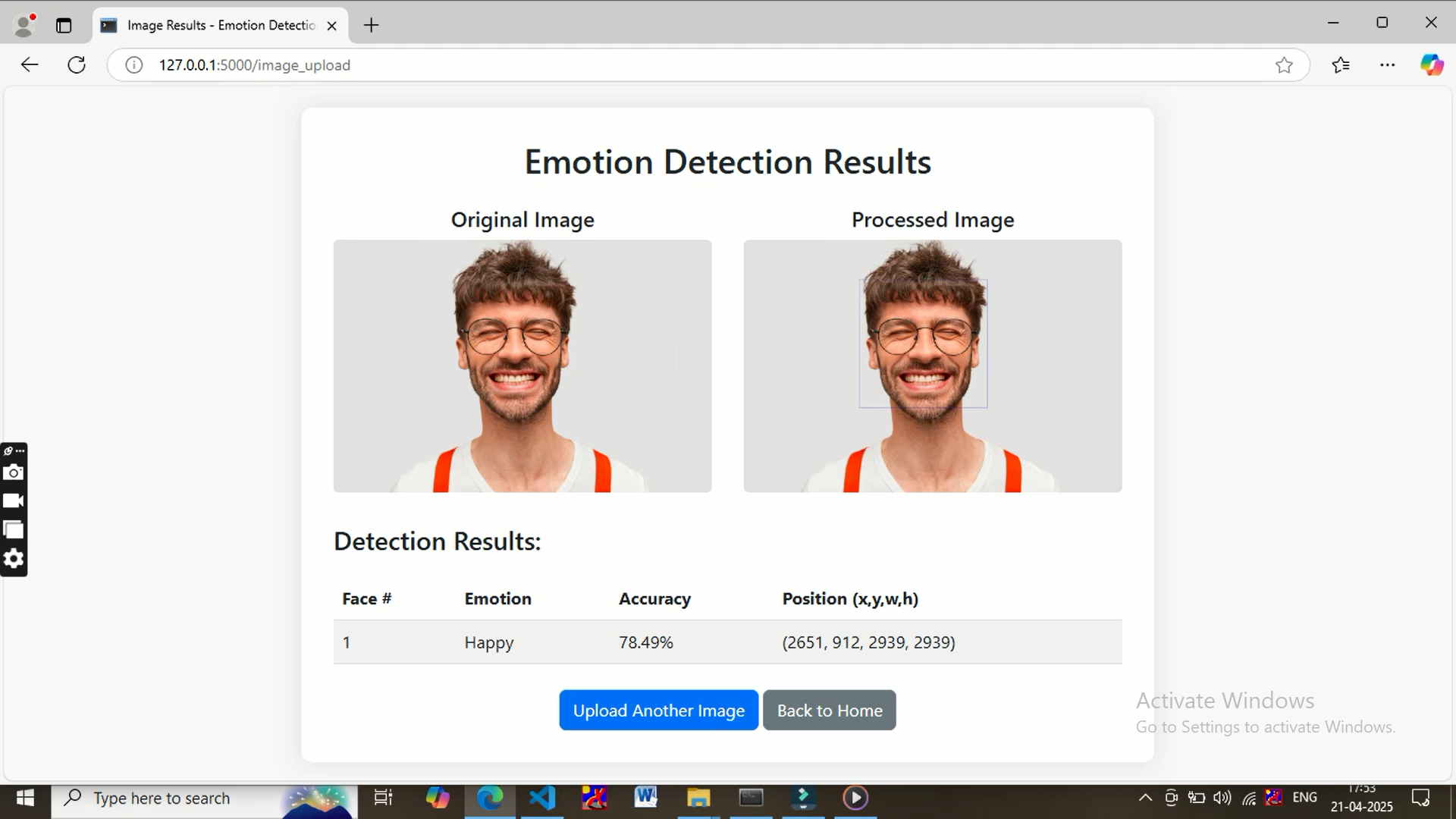
Task: Open Visual Studio Code from taskbar
Action: coord(542,798)
